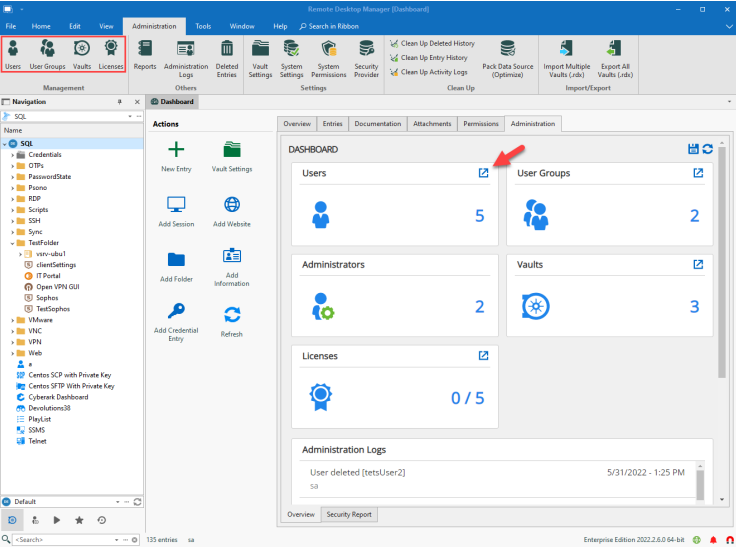Open Vault Settings ribbon button
This screenshot has height=553, width=736.
click(x=260, y=59)
